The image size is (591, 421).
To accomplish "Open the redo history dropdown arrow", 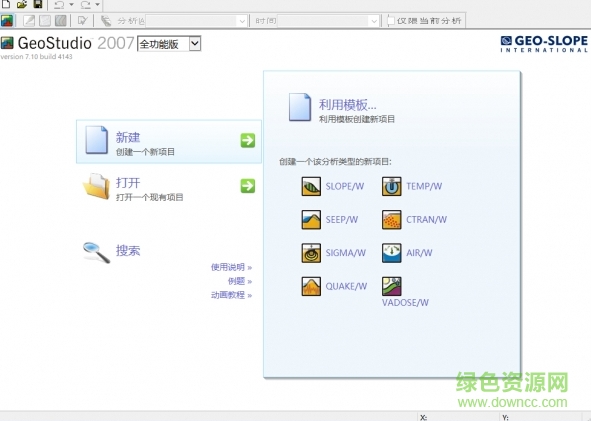I will tap(97, 5).
